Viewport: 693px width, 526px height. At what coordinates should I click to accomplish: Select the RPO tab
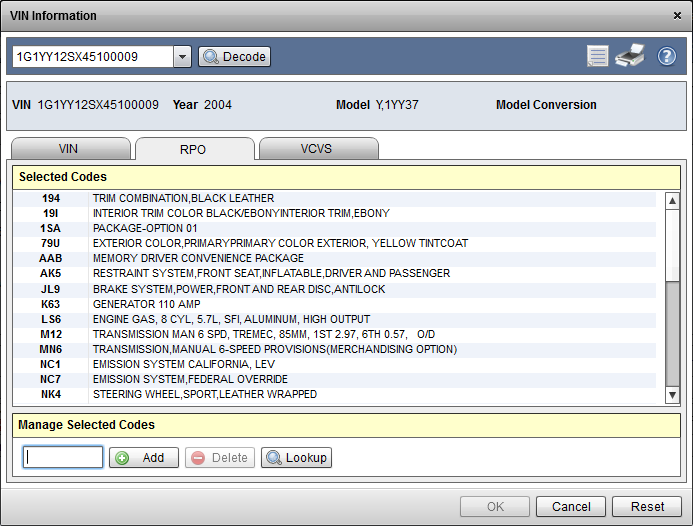[x=195, y=149]
